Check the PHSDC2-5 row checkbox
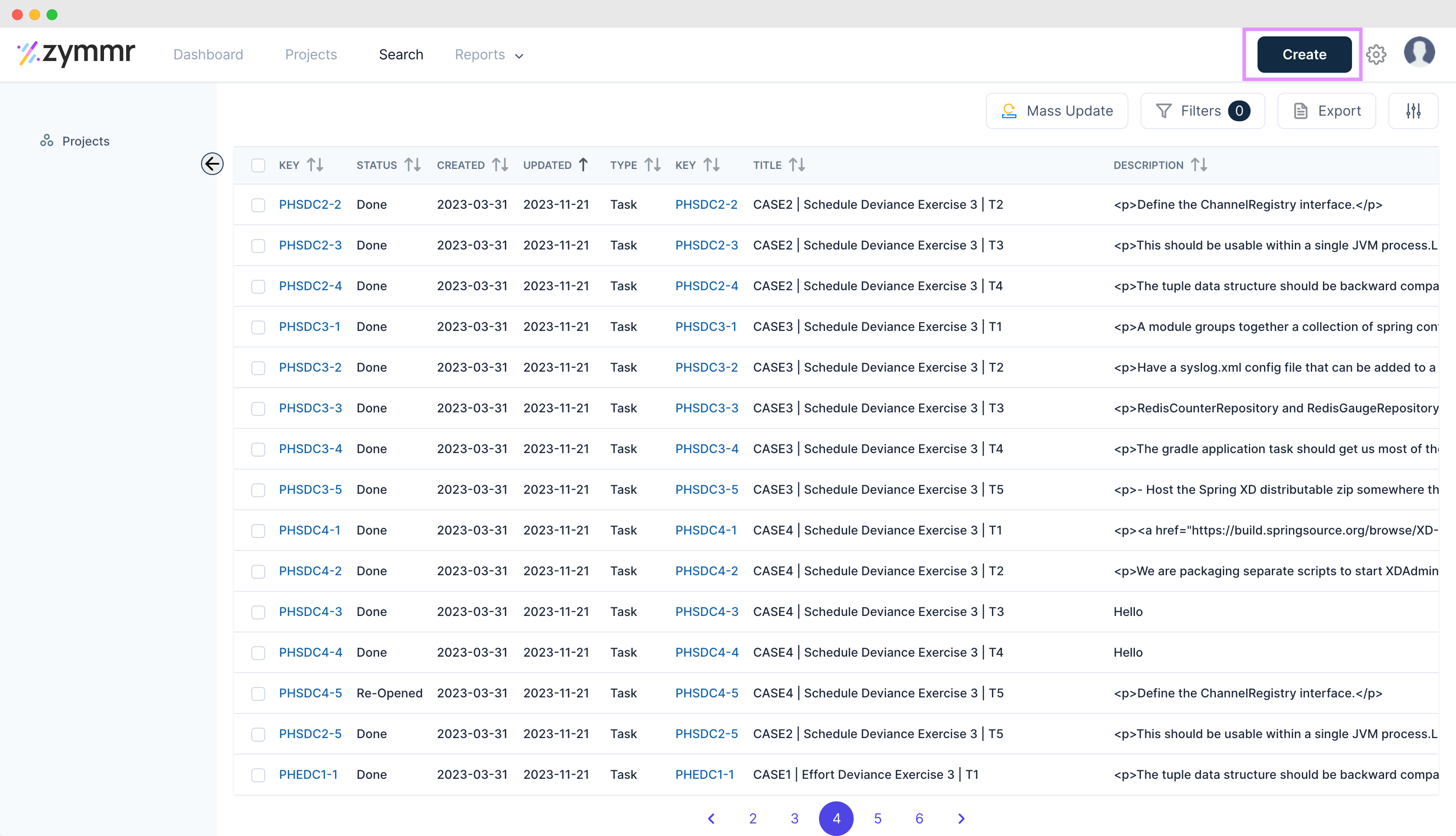This screenshot has width=1456, height=836. [258, 734]
